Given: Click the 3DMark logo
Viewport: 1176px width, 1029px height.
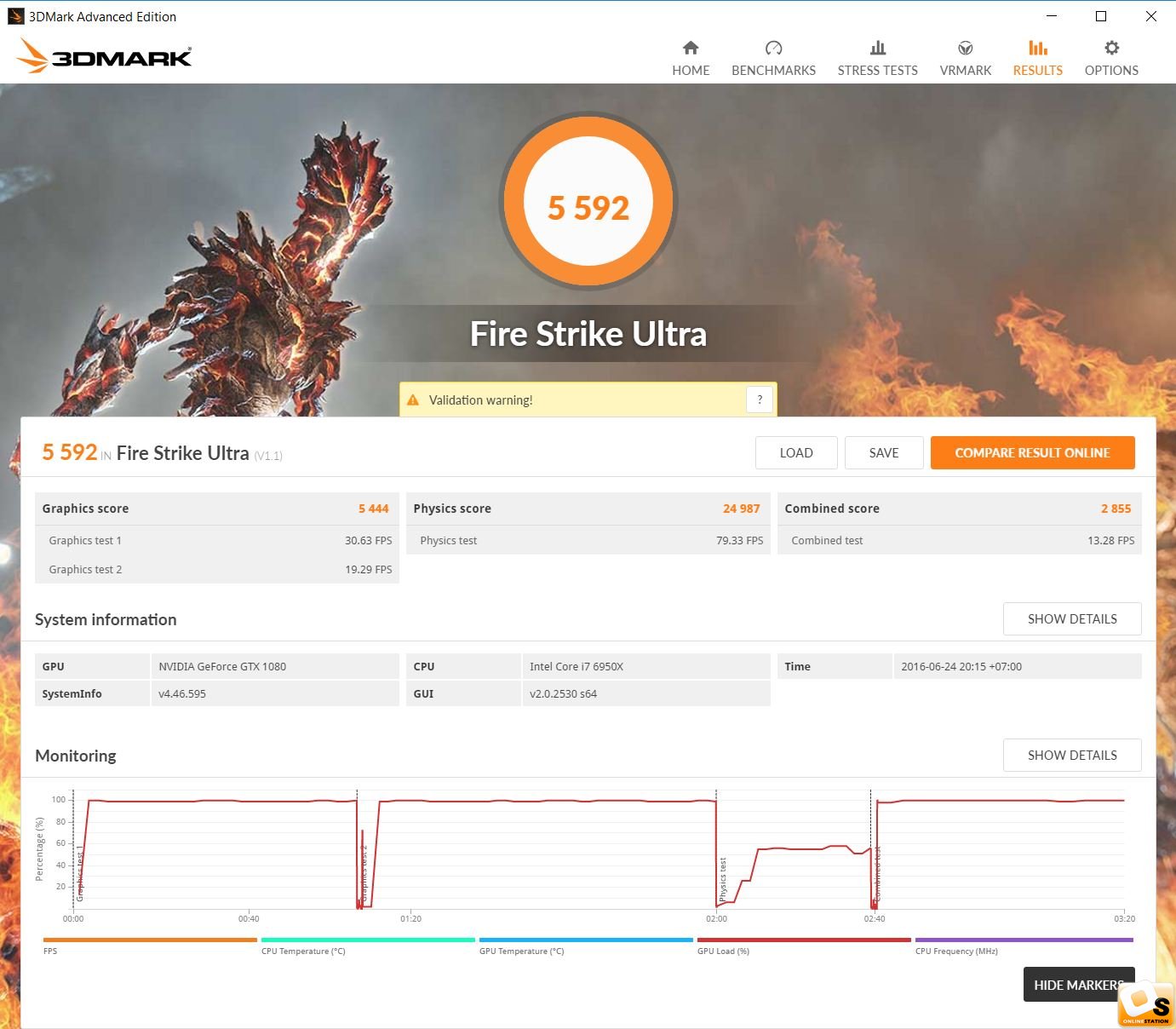Looking at the screenshot, I should tap(104, 56).
